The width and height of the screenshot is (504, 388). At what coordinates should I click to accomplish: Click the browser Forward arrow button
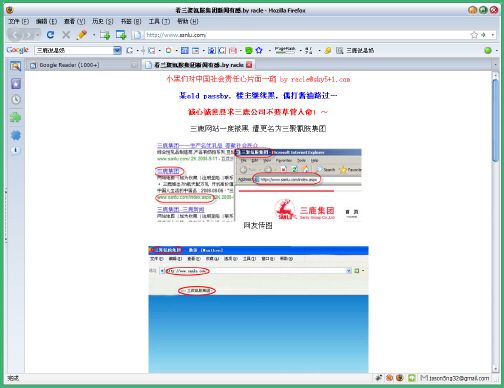pyautogui.click(x=28, y=35)
